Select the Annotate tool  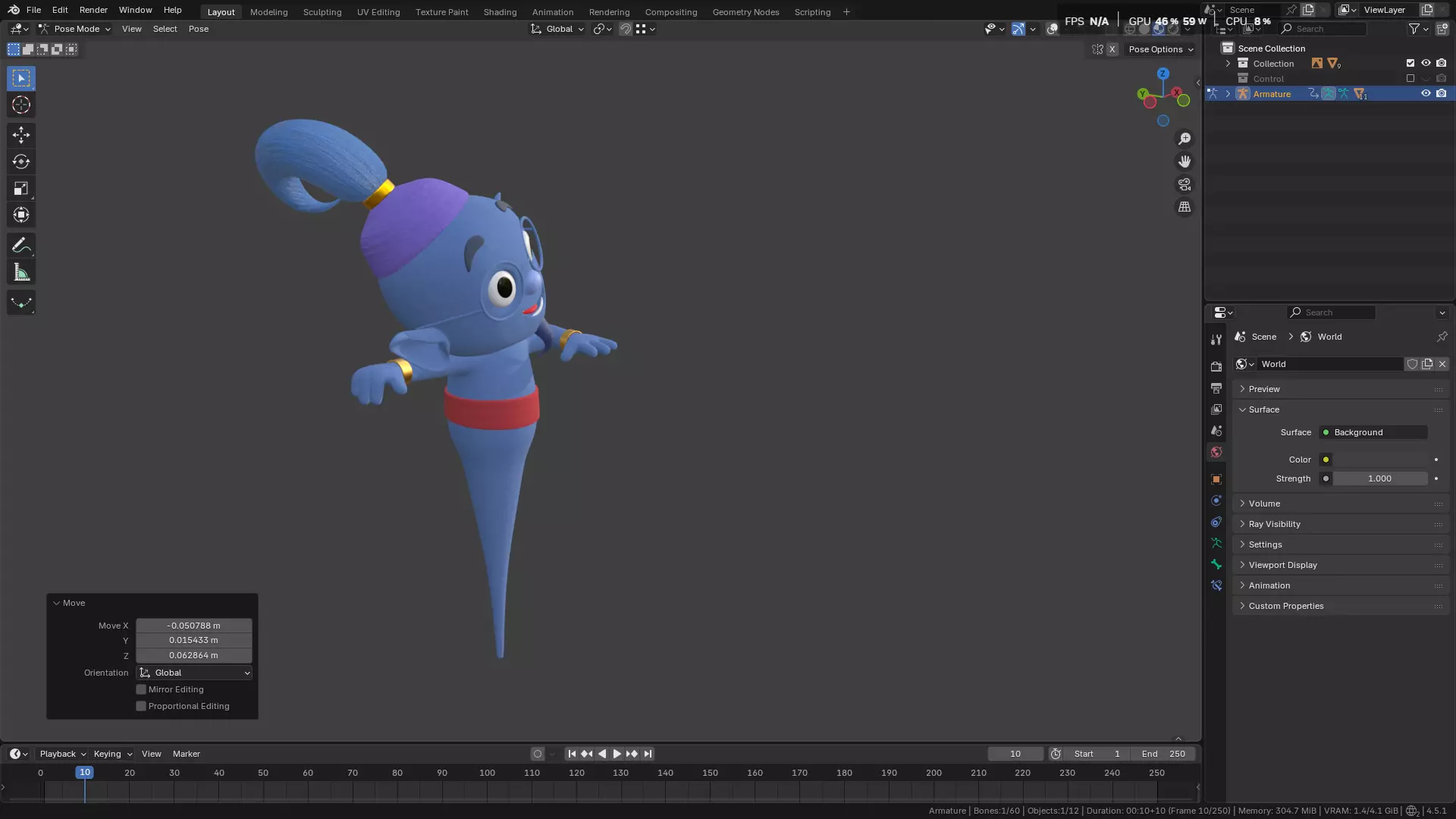[x=21, y=246]
